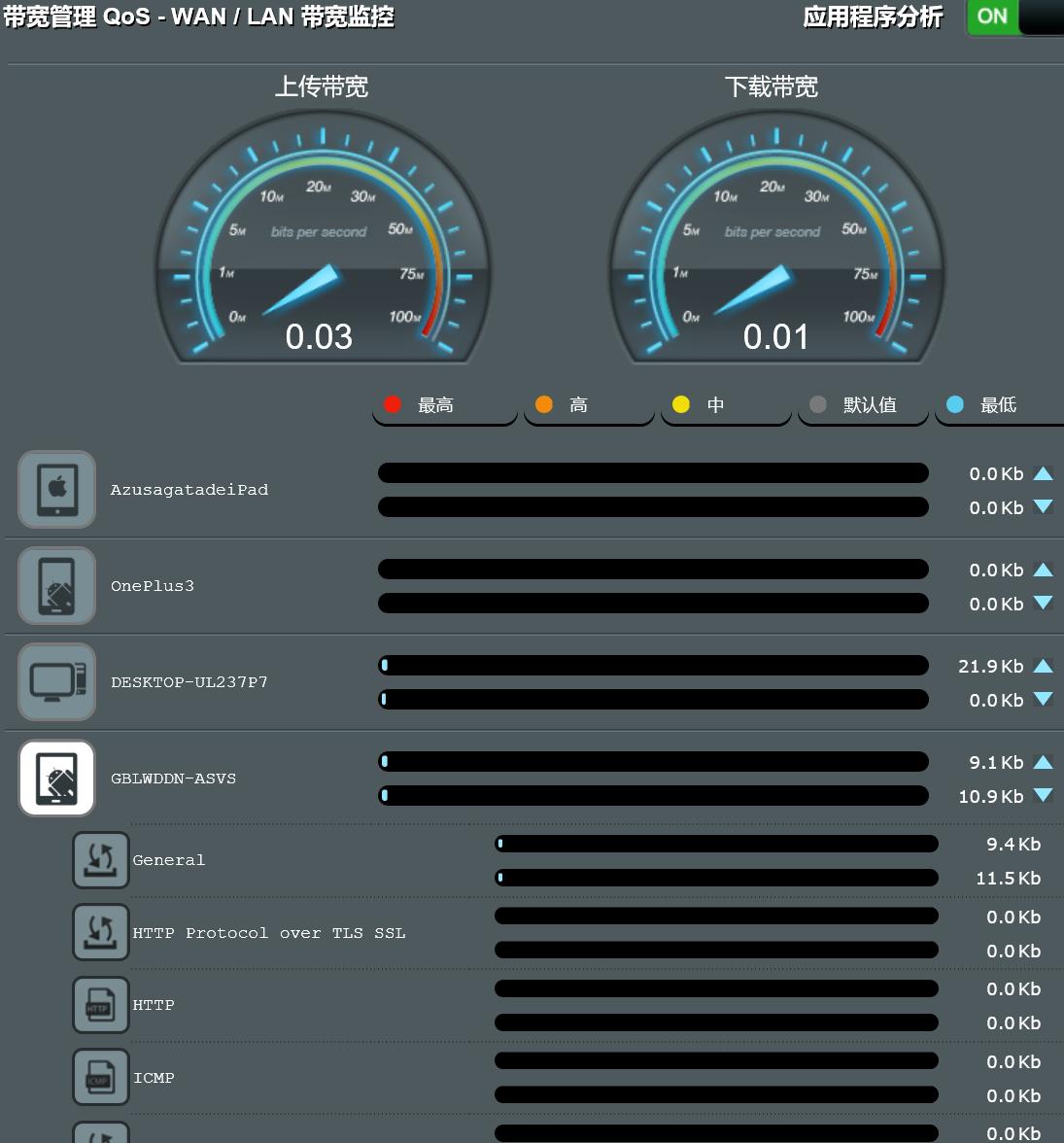The width and height of the screenshot is (1064, 1143).
Task: Click the General traffic category icon
Action: (x=100, y=859)
